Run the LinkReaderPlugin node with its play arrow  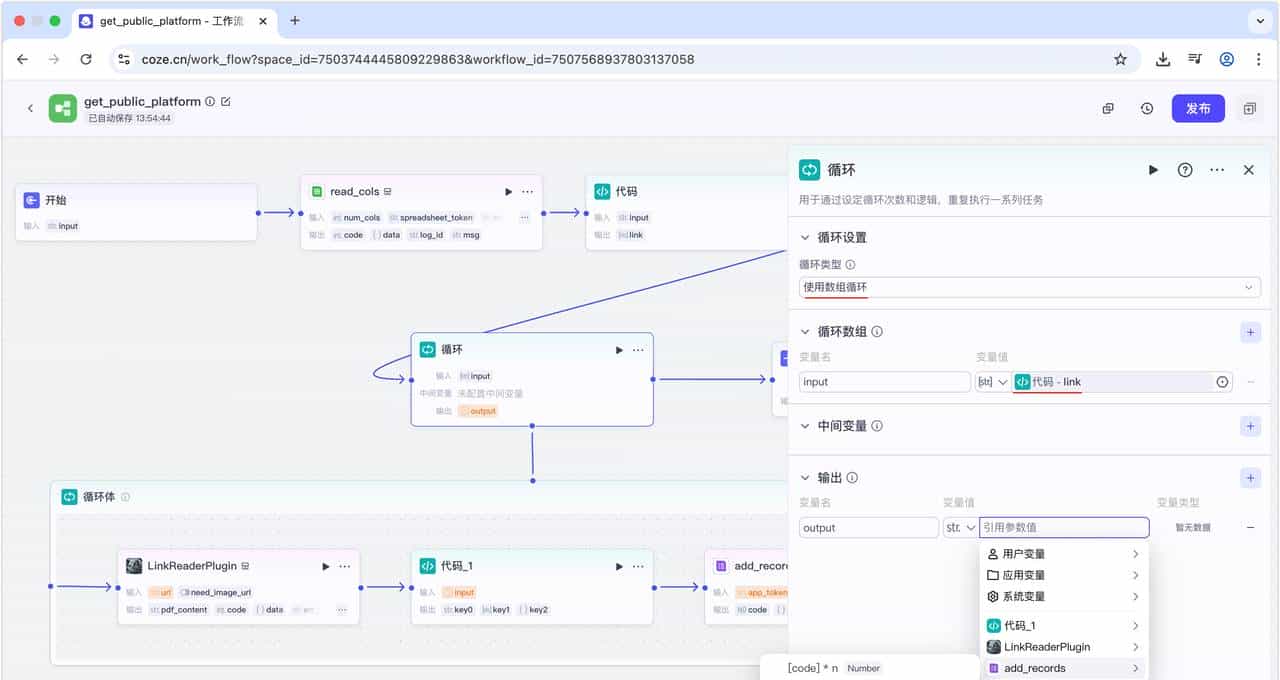pyautogui.click(x=324, y=565)
